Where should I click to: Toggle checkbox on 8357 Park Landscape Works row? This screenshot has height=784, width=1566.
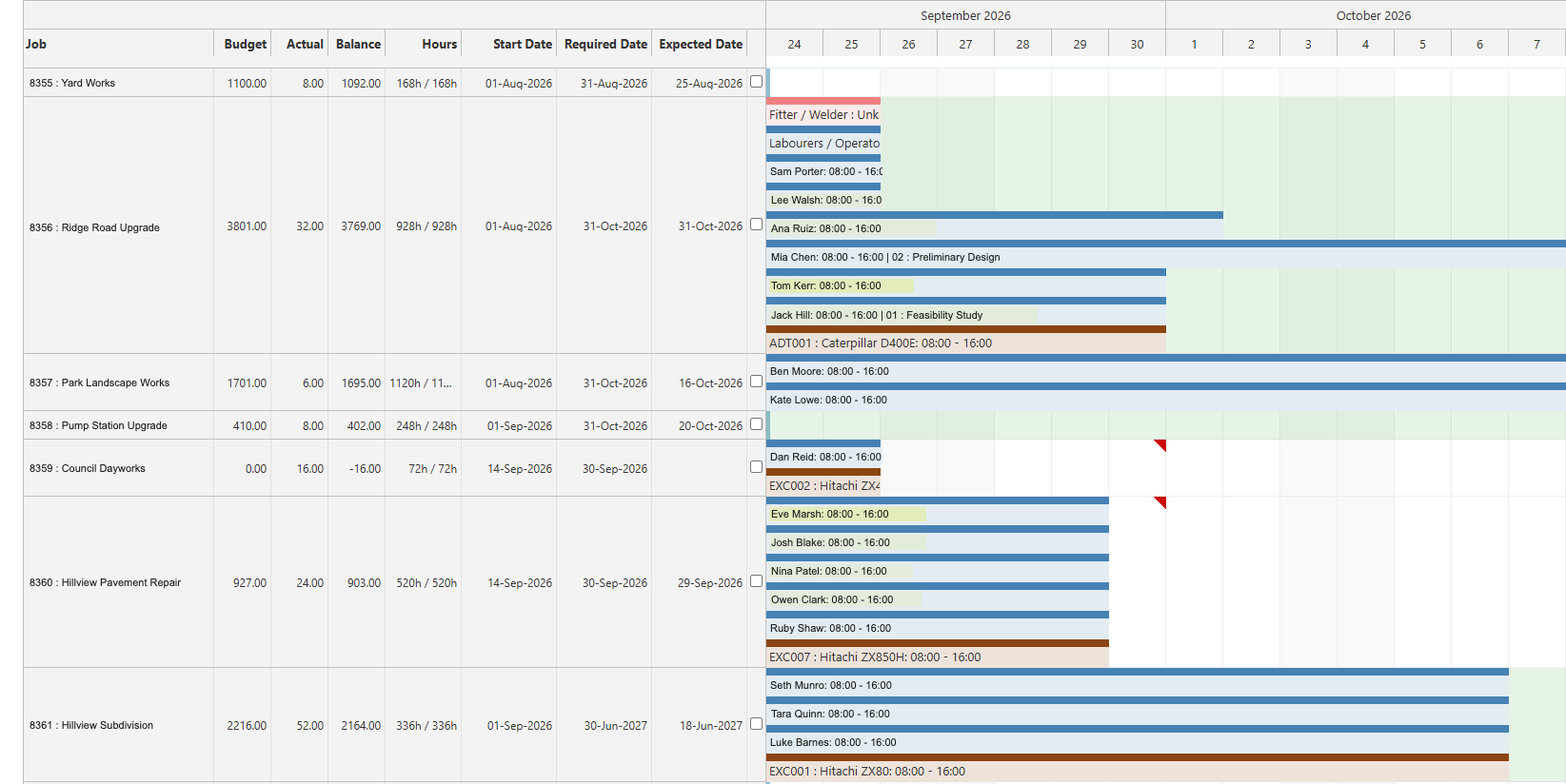tap(756, 382)
